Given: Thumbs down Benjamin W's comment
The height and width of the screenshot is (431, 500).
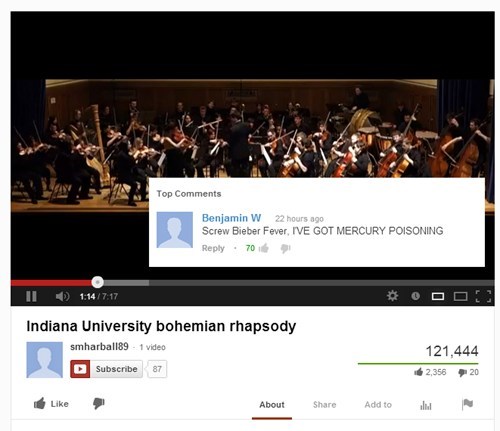Looking at the screenshot, I should 285,249.
